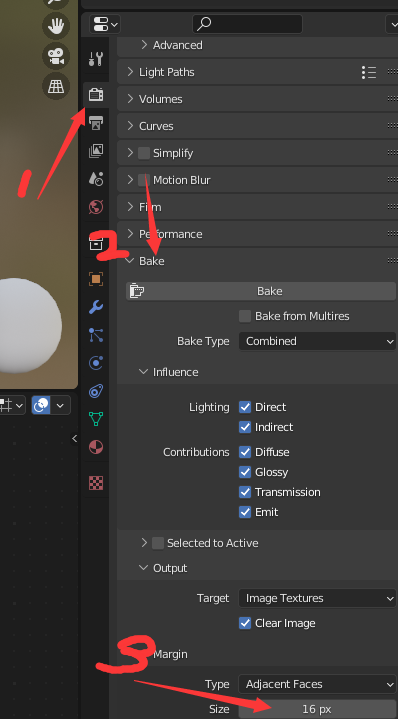Collapse the Influence subpanel

(144, 372)
